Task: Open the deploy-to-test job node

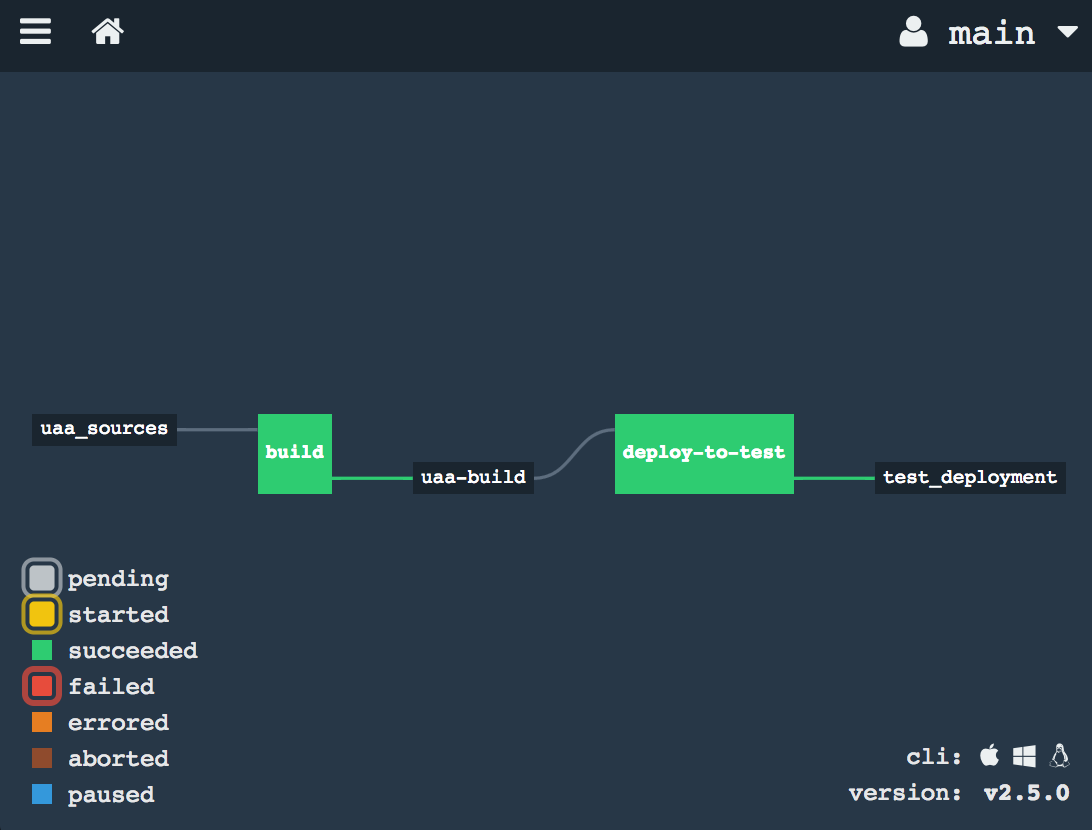Action: point(703,453)
